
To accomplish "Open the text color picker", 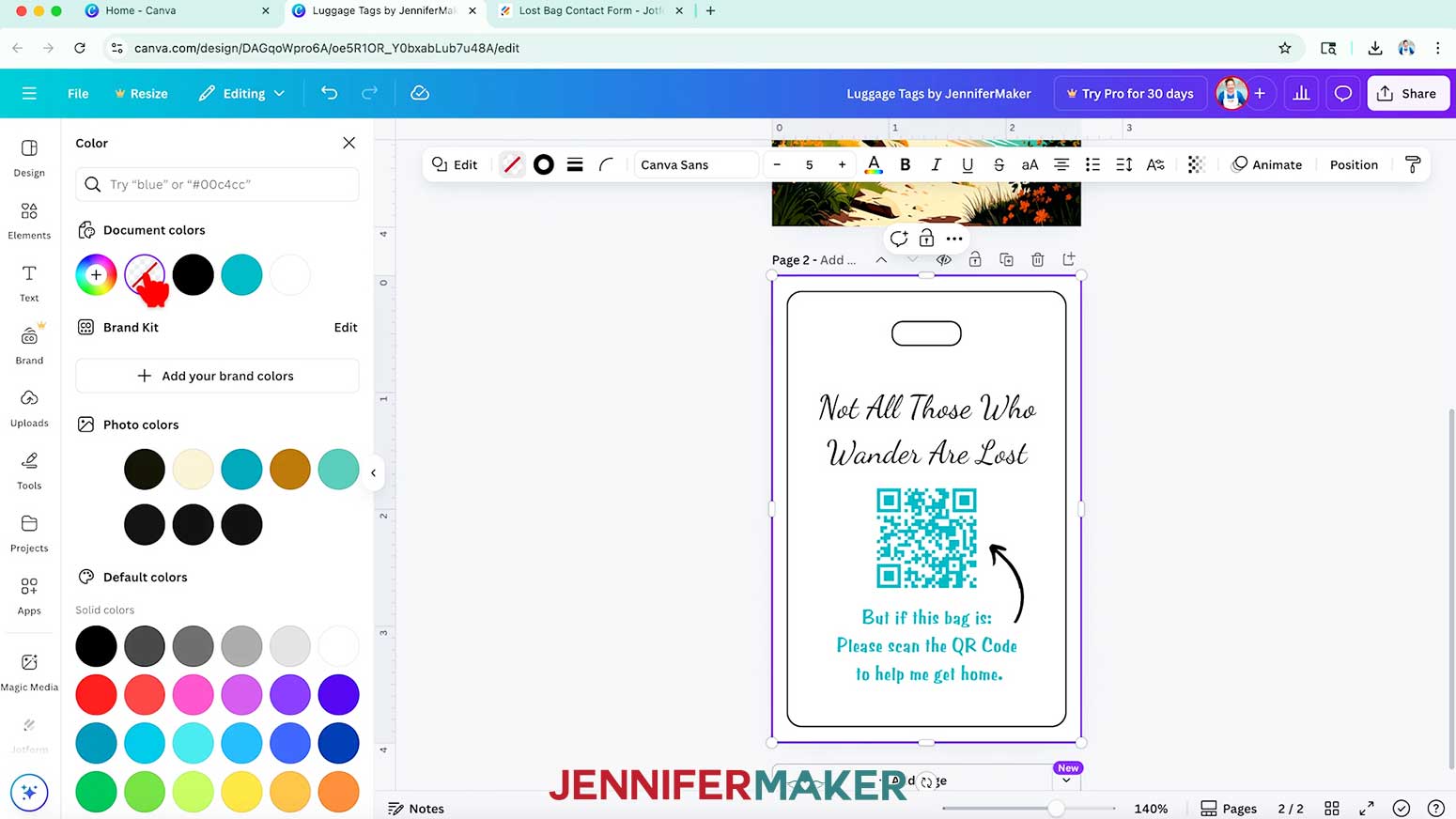I will (874, 164).
